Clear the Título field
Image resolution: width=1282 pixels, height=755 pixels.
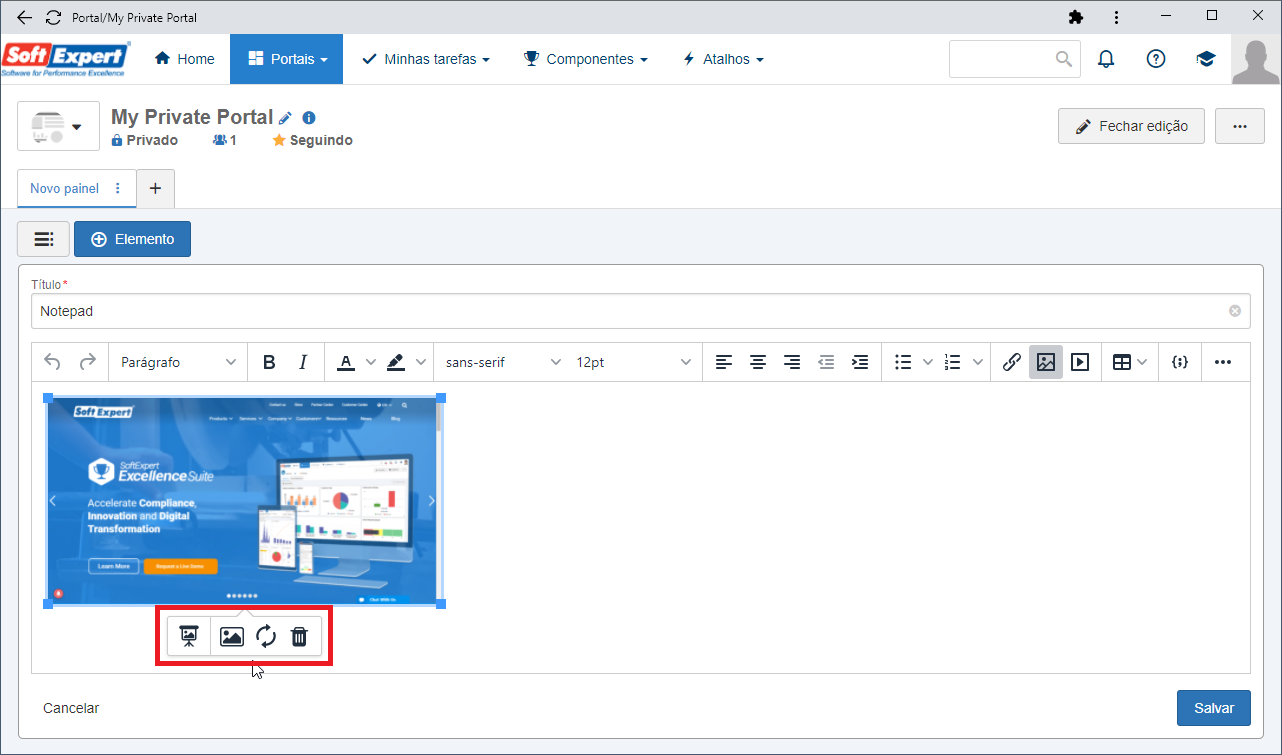tap(1234, 311)
